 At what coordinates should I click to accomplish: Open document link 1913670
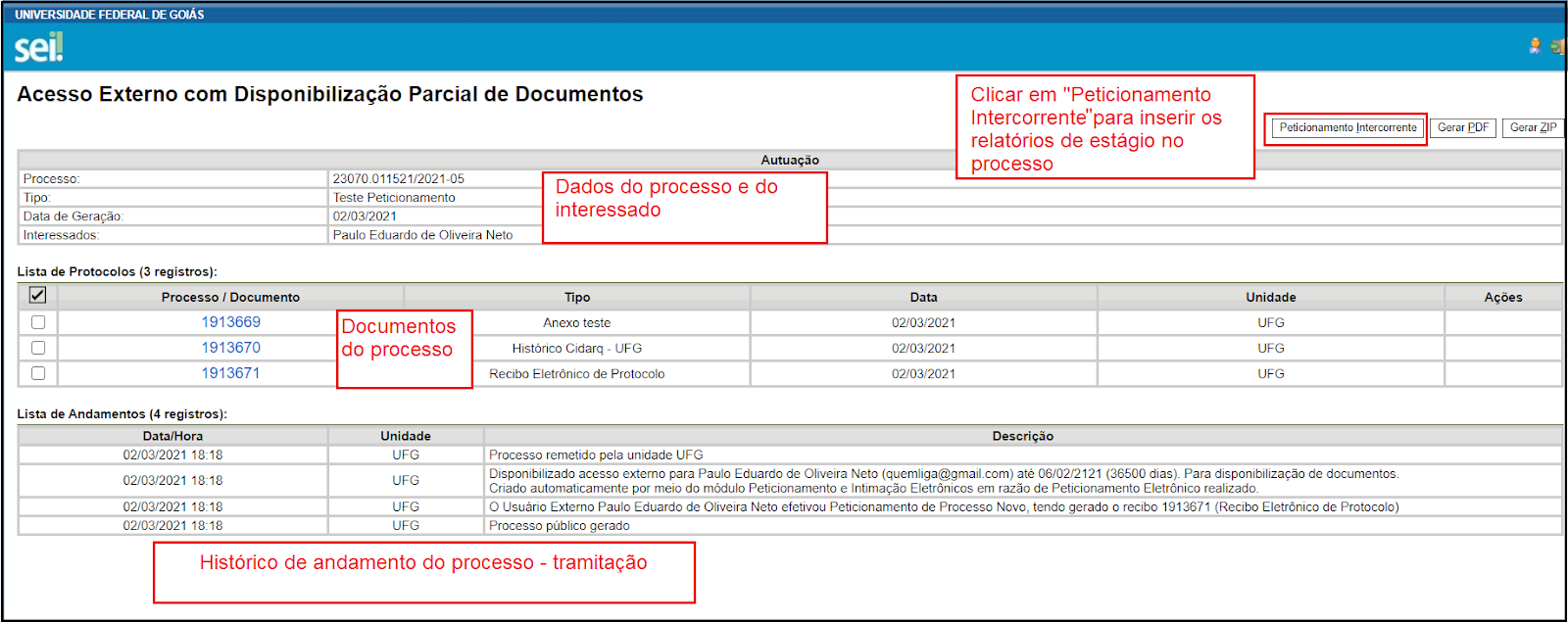click(230, 348)
